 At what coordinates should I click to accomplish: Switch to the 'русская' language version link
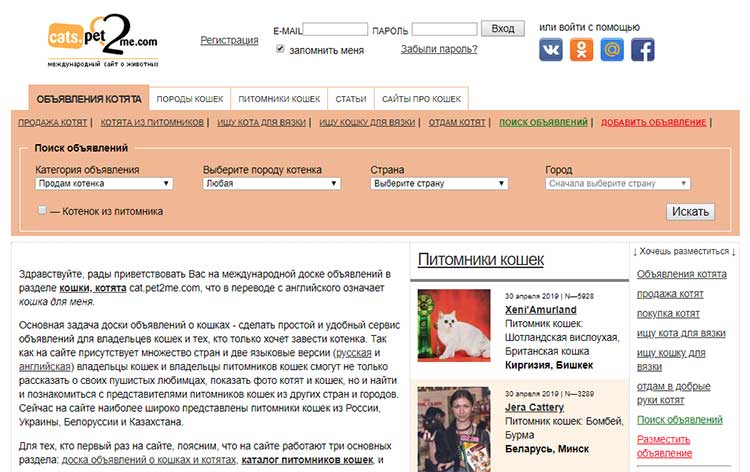[353, 353]
